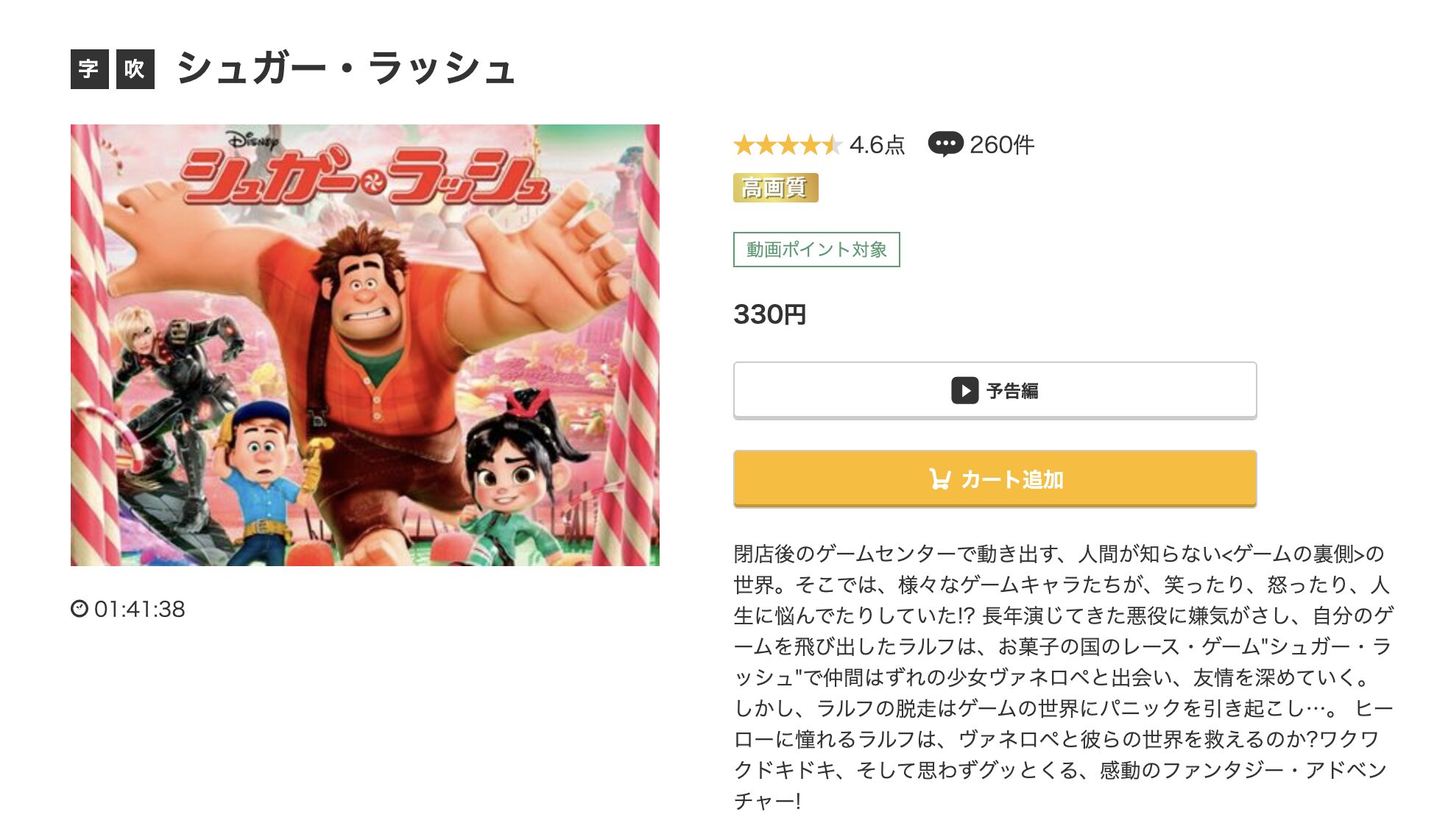Viewport: 1451px width, 840px height.
Task: Click the yellow star rating icons
Action: (x=787, y=145)
